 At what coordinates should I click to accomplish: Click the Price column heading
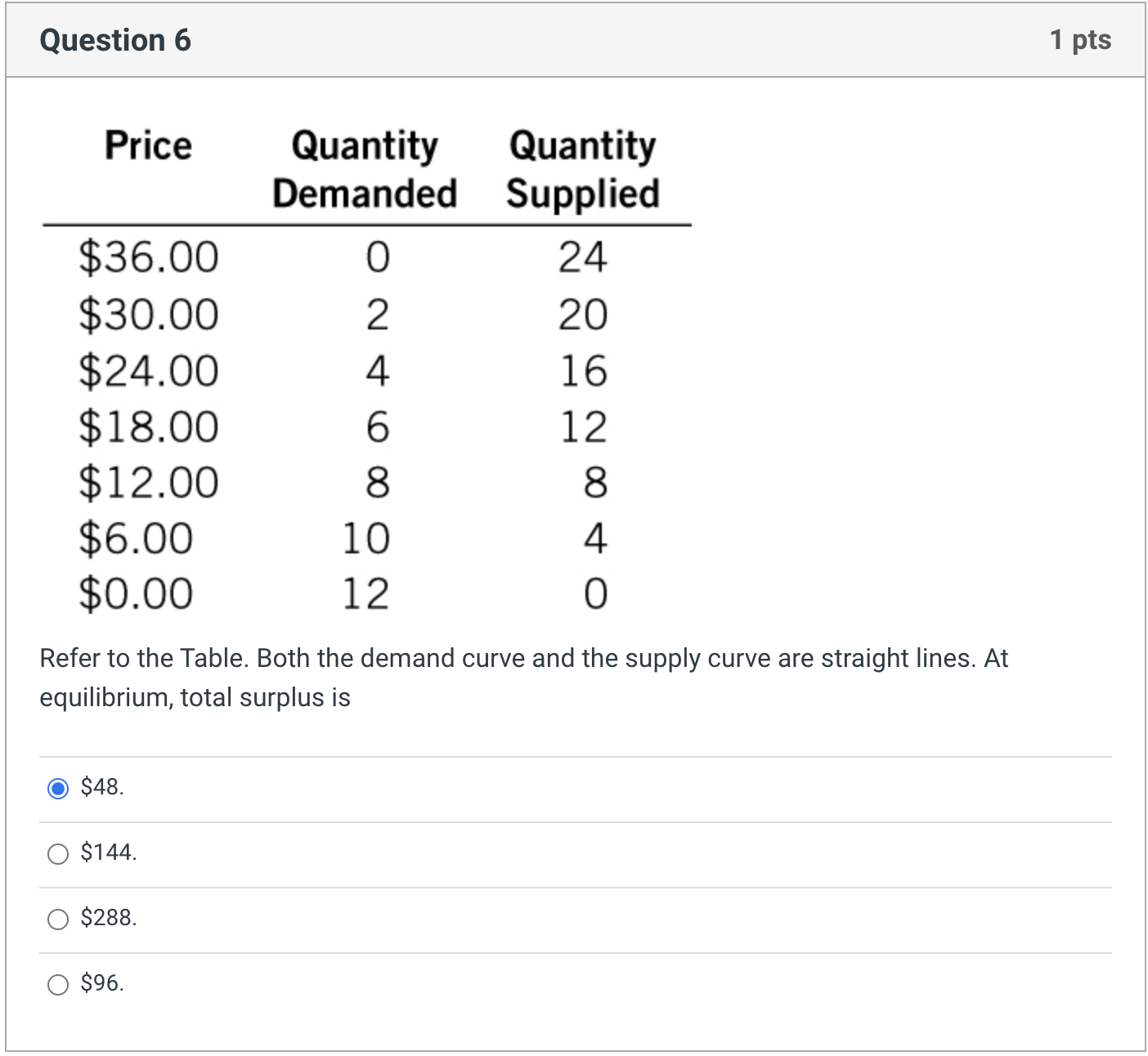(x=147, y=145)
